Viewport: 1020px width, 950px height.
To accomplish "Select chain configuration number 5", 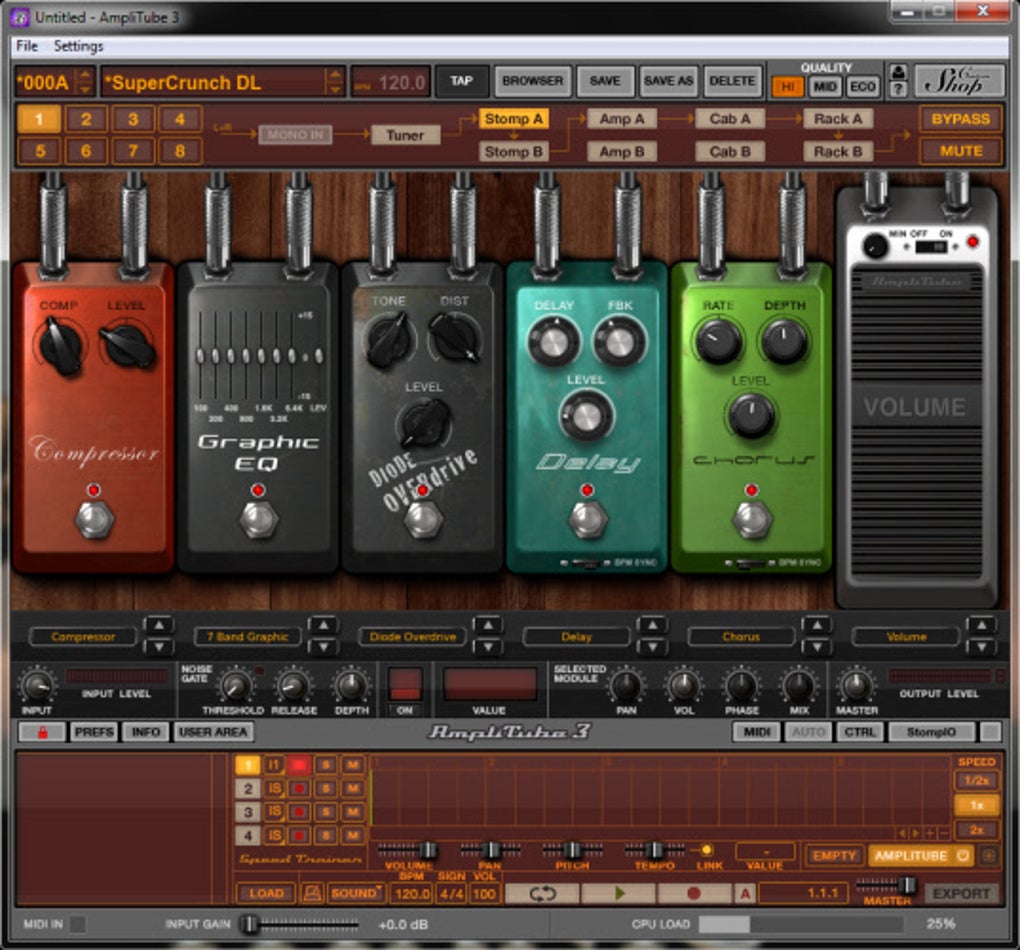I will (x=40, y=151).
